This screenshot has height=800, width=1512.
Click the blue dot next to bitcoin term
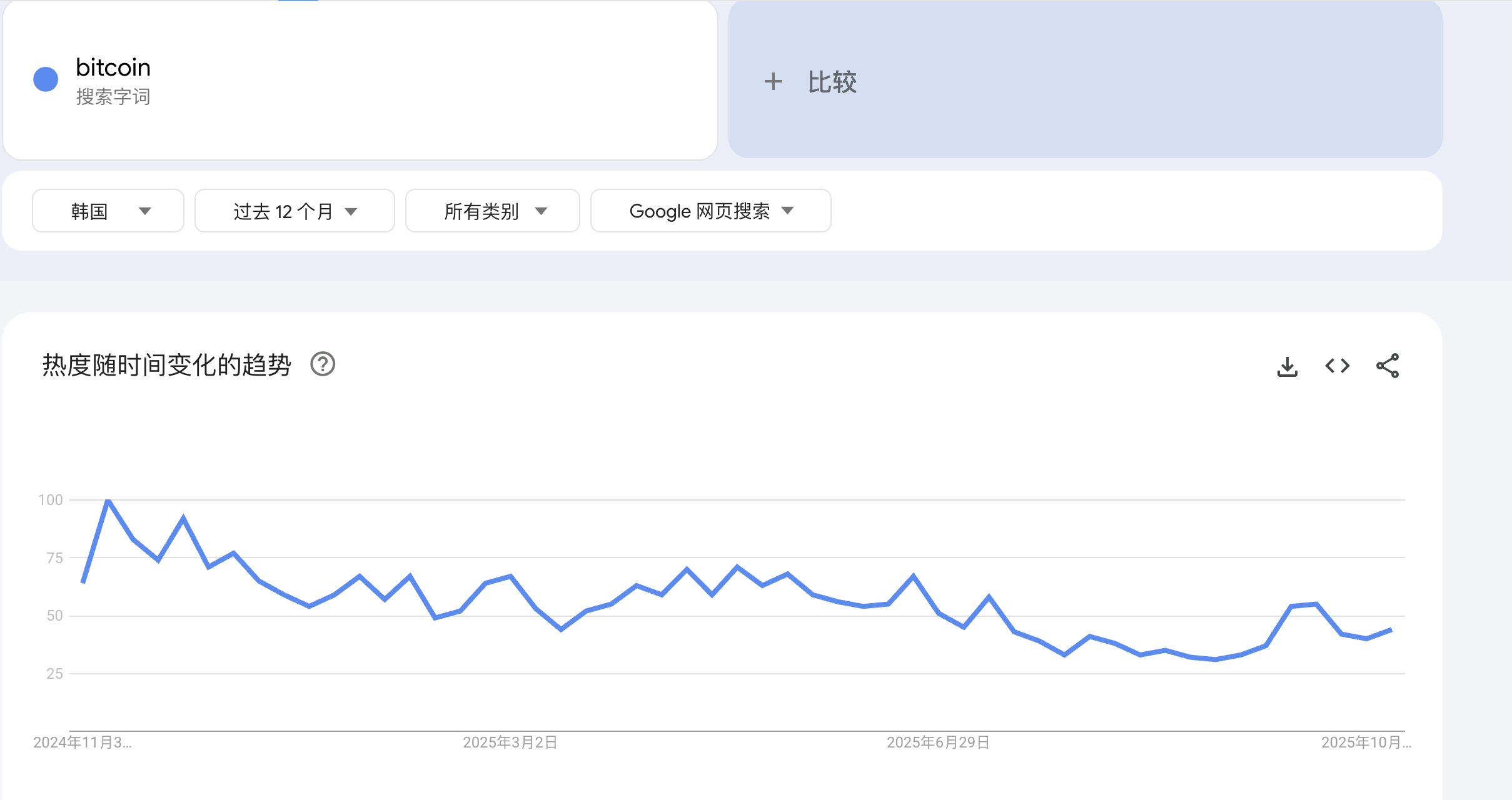[44, 78]
